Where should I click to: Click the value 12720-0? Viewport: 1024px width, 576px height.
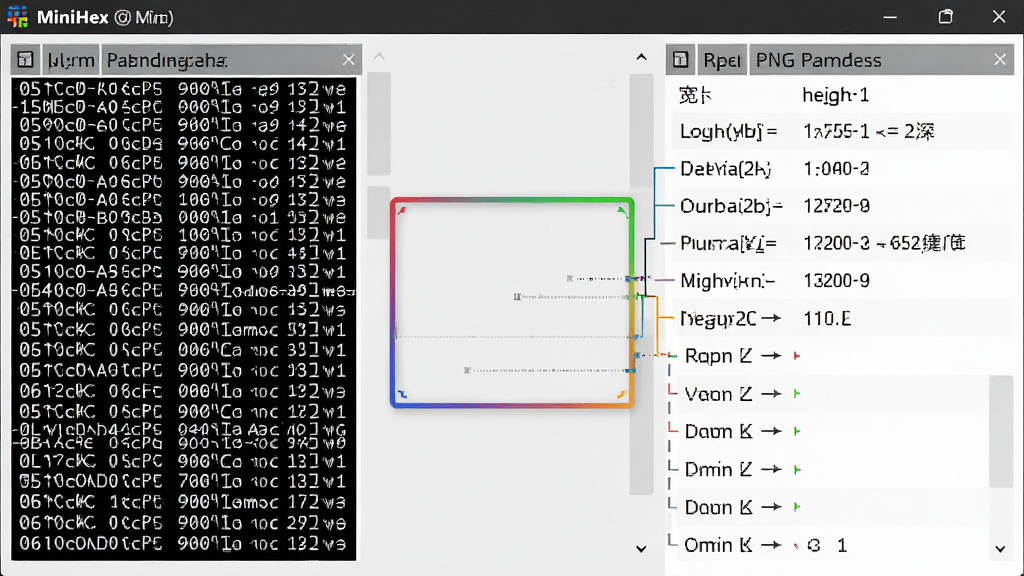[836, 206]
